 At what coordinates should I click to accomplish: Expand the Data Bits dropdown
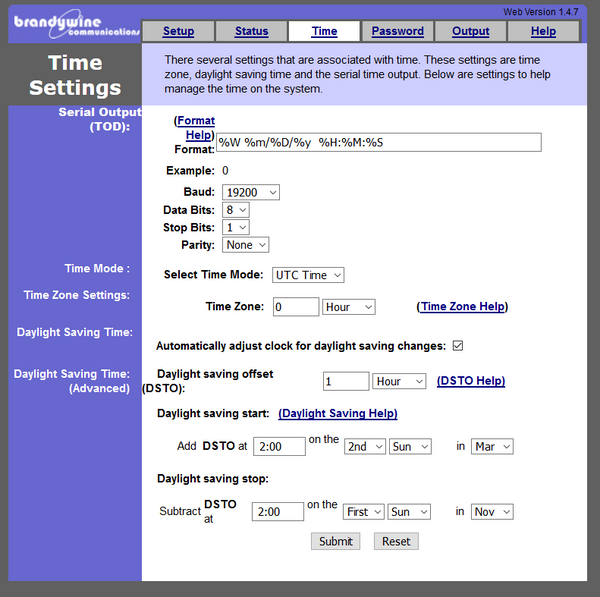coord(236,210)
